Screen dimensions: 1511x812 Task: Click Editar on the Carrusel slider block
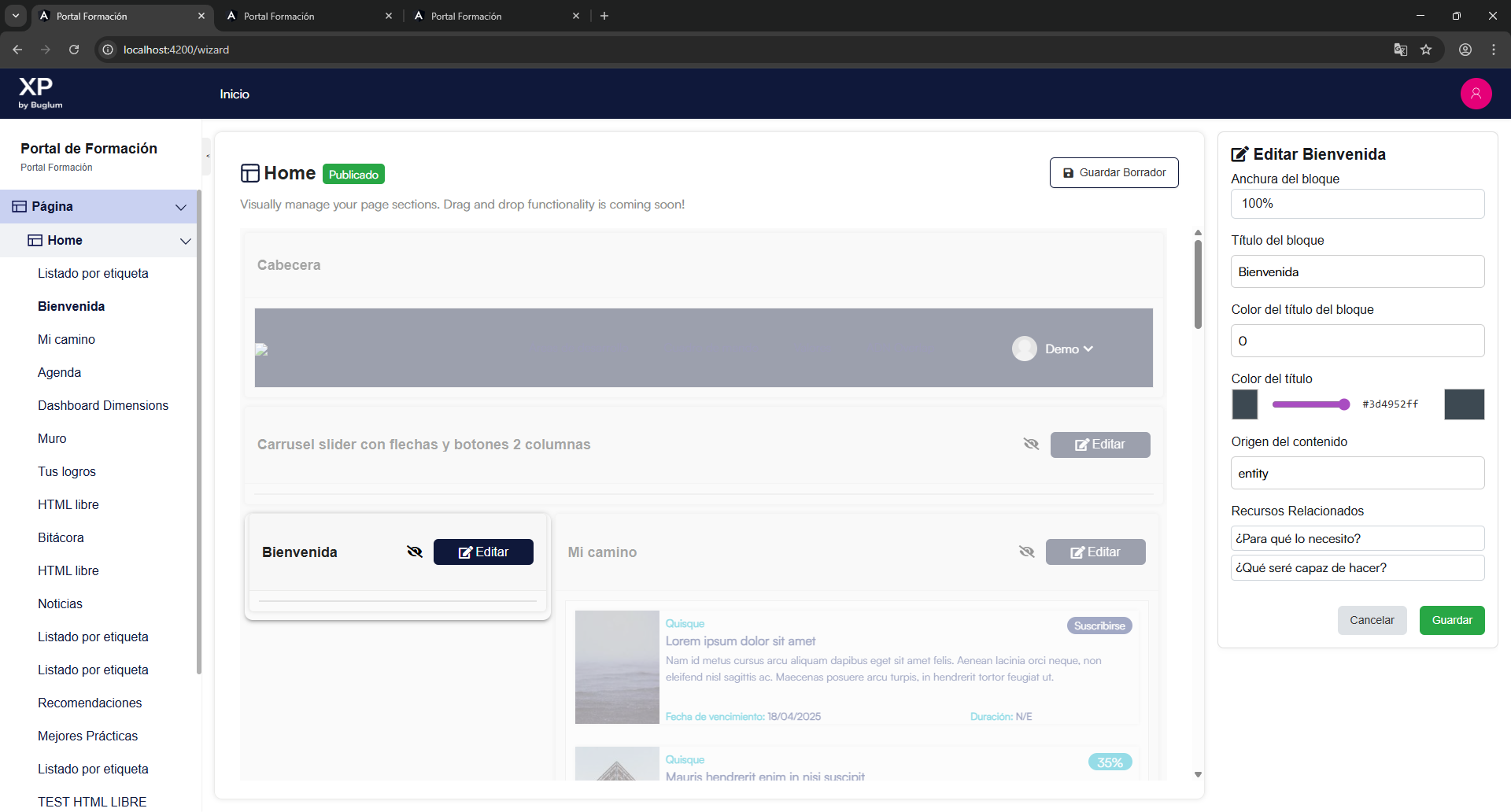click(x=1100, y=445)
